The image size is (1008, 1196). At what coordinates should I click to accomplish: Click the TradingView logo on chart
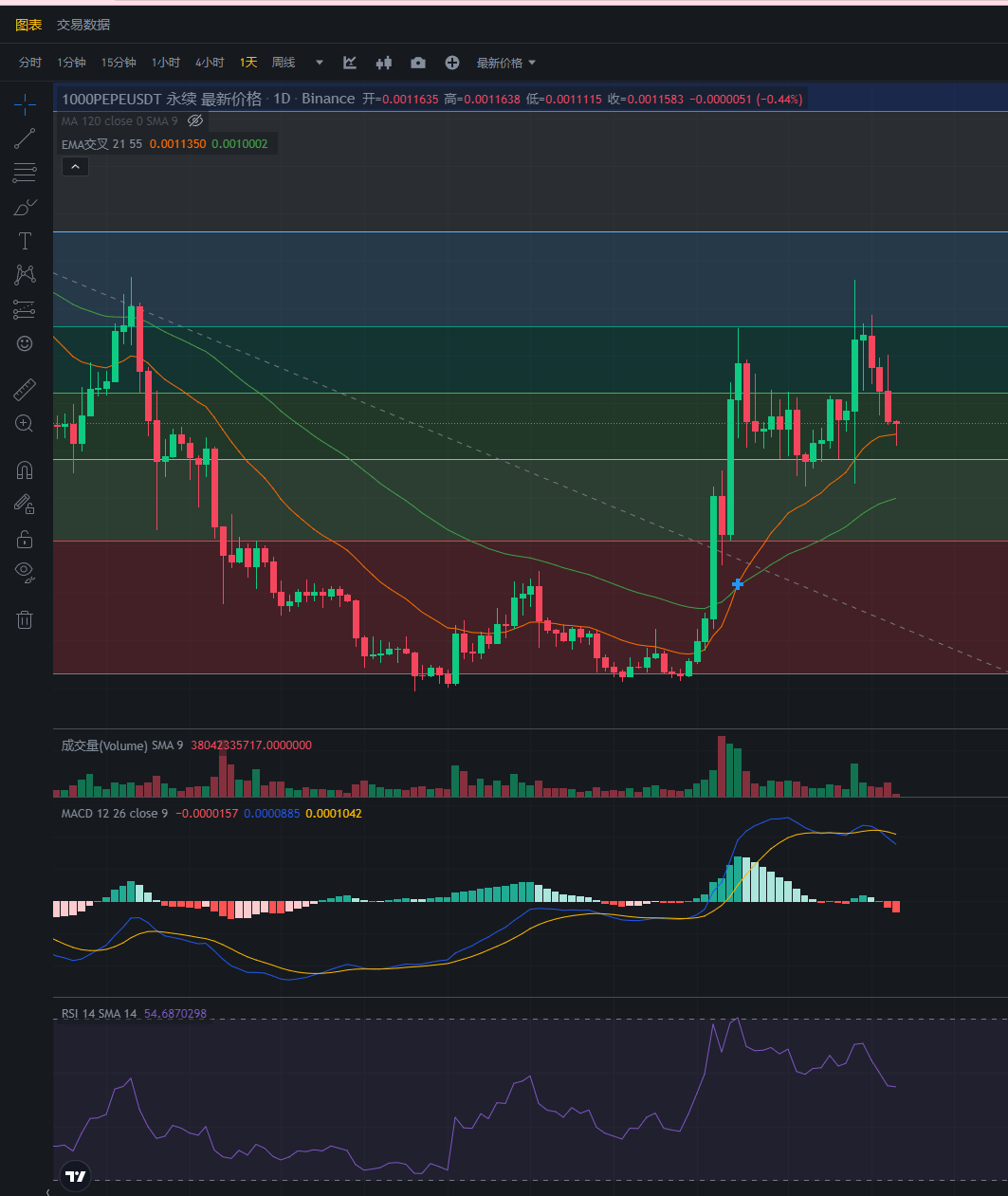(x=75, y=1176)
